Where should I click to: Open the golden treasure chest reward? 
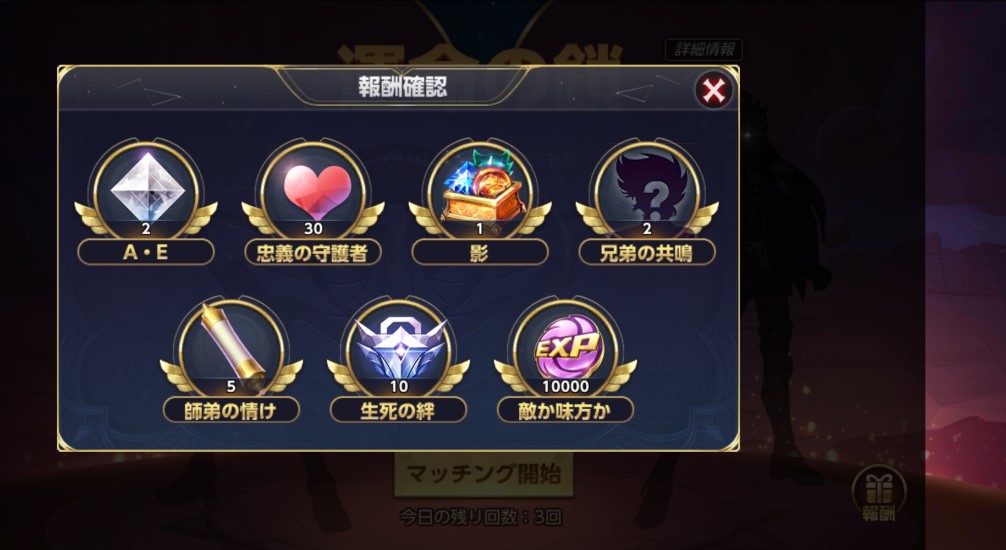(x=481, y=189)
